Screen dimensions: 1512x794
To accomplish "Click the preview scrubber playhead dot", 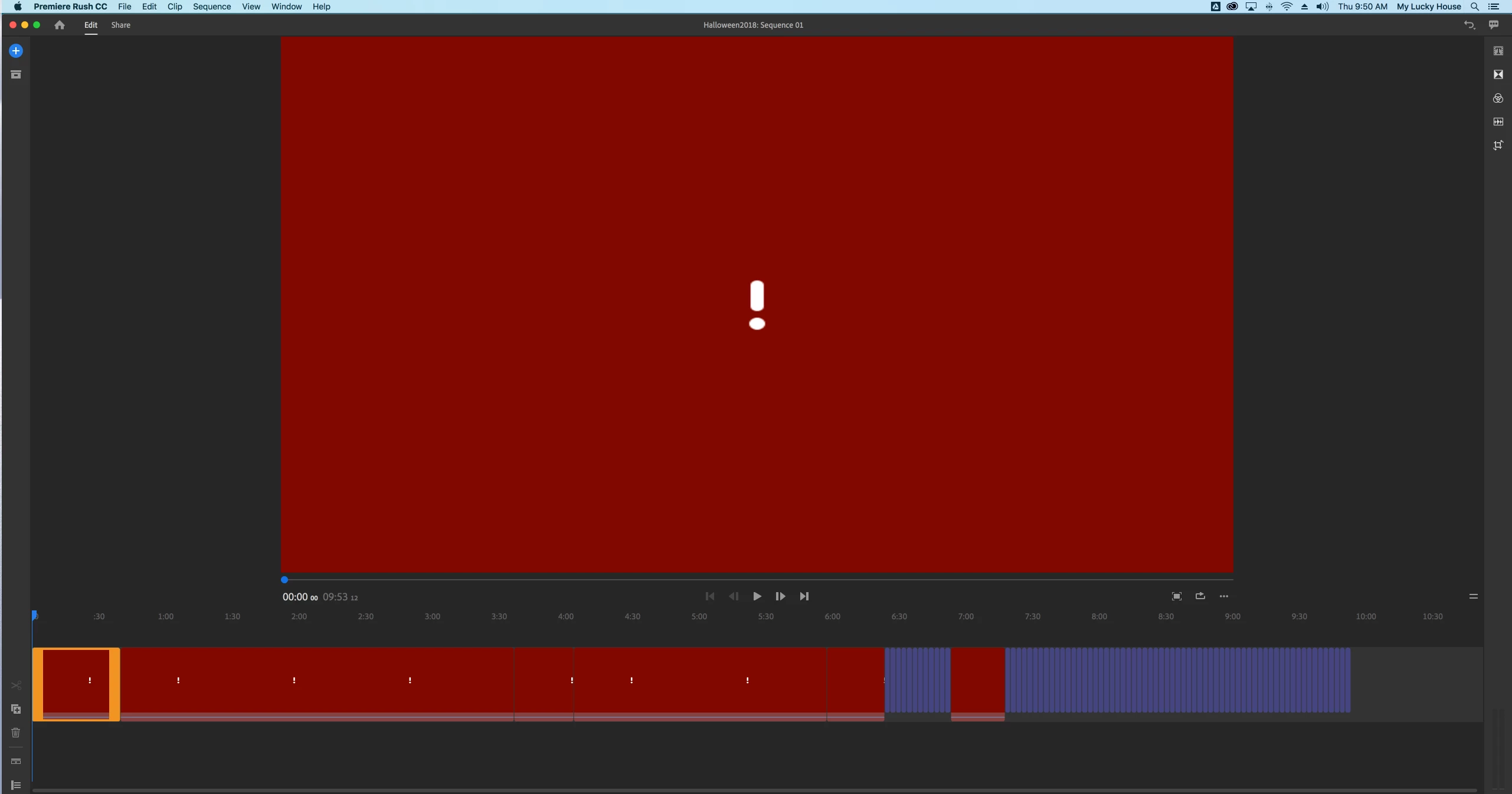I will [284, 580].
